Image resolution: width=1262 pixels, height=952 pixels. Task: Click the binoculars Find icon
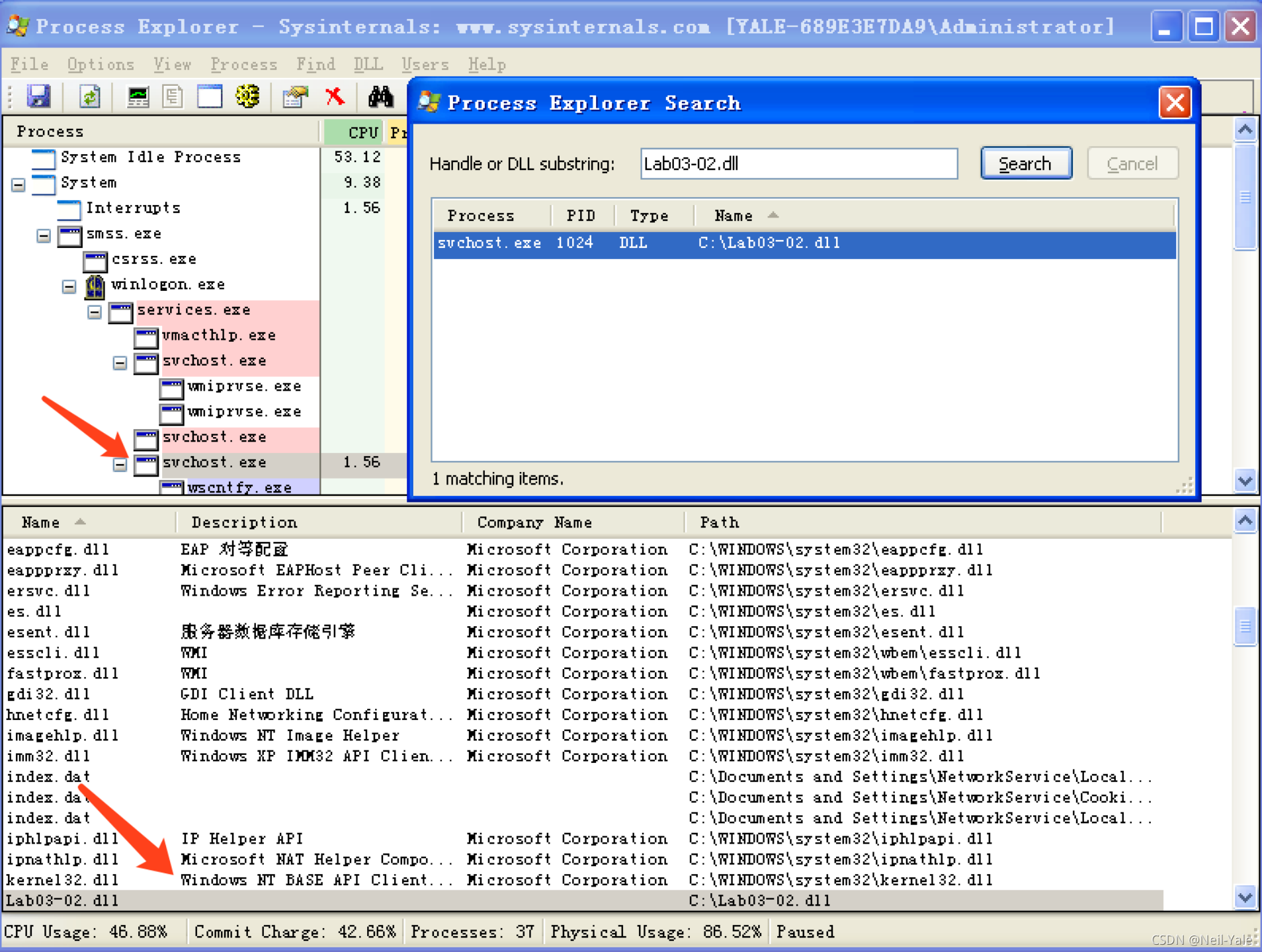380,97
